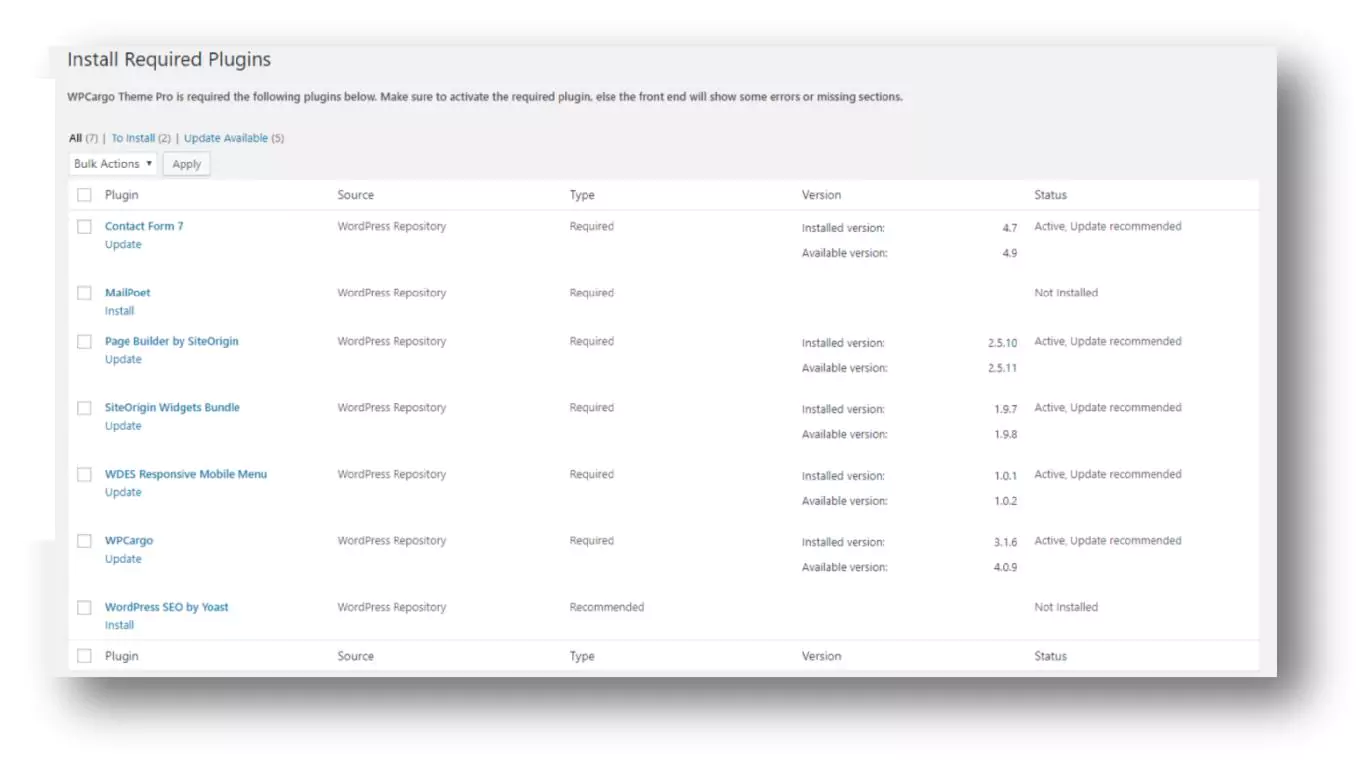Click the Recommended type for Yoast SEO
This screenshot has height=770, width=1370.
pyautogui.click(x=607, y=607)
